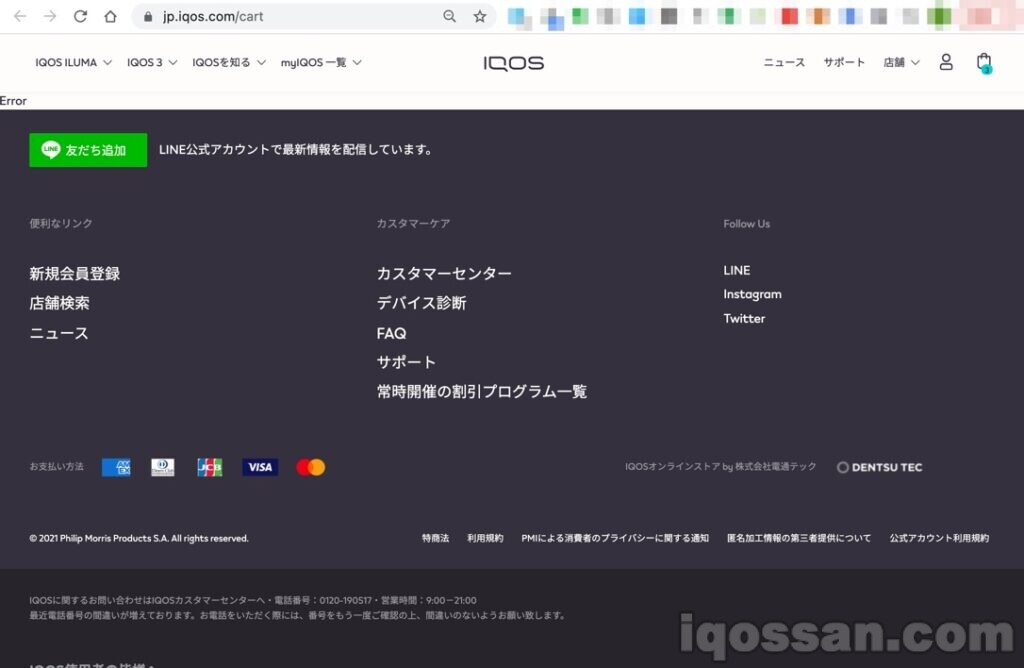1024x668 pixels.
Task: Click the JCB card icon
Action: (x=210, y=467)
